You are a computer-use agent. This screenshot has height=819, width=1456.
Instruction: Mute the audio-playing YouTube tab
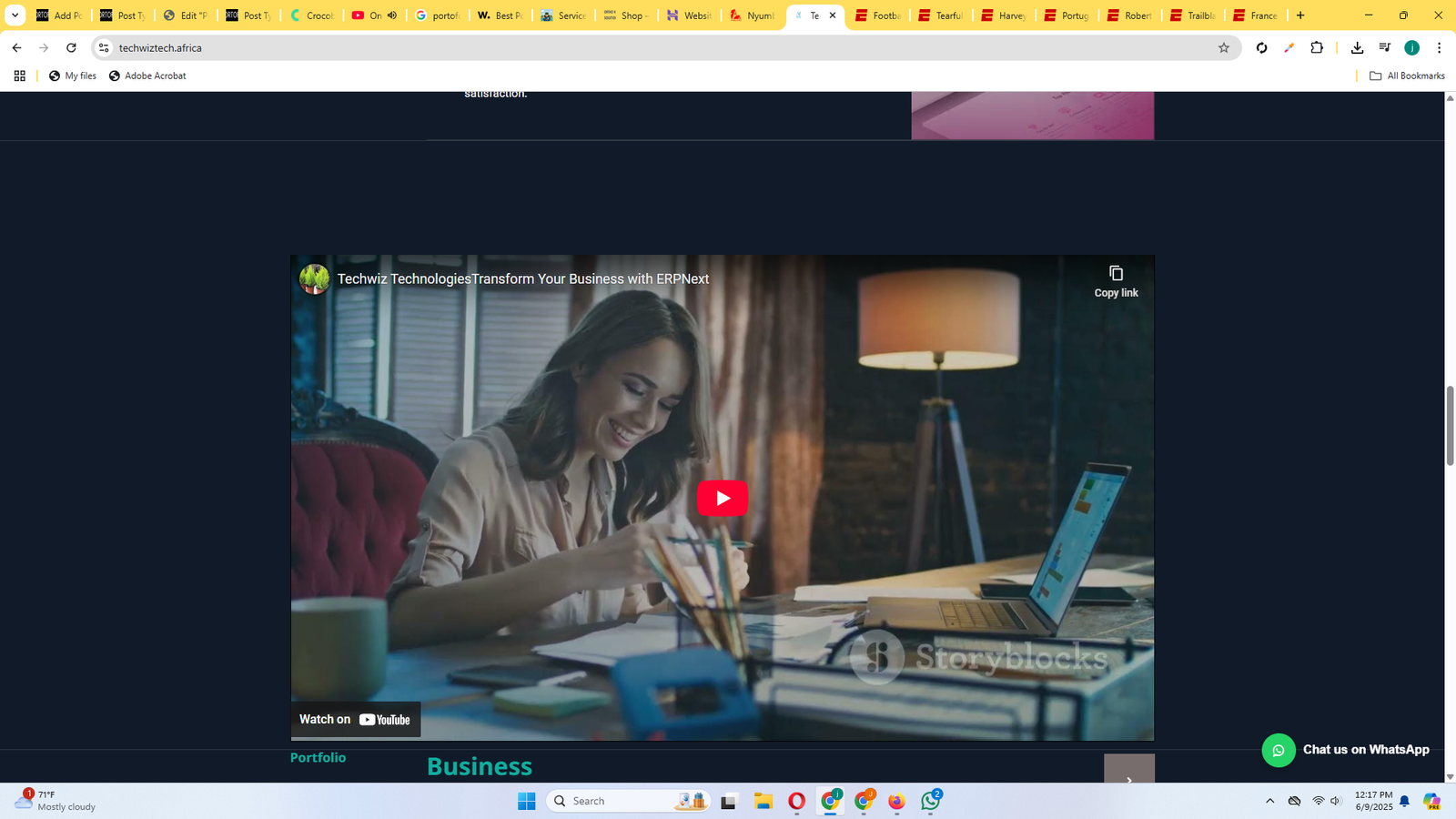pos(392,15)
